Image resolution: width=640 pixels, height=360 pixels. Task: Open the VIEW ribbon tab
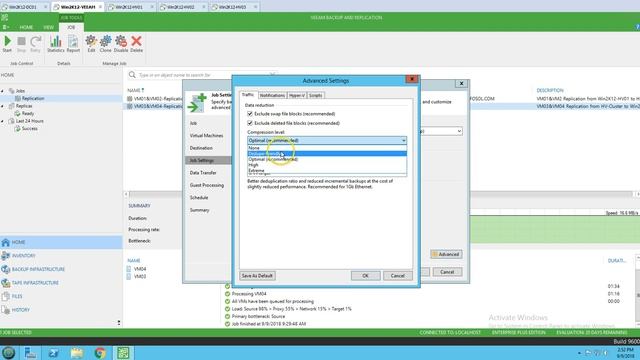[x=49, y=27]
